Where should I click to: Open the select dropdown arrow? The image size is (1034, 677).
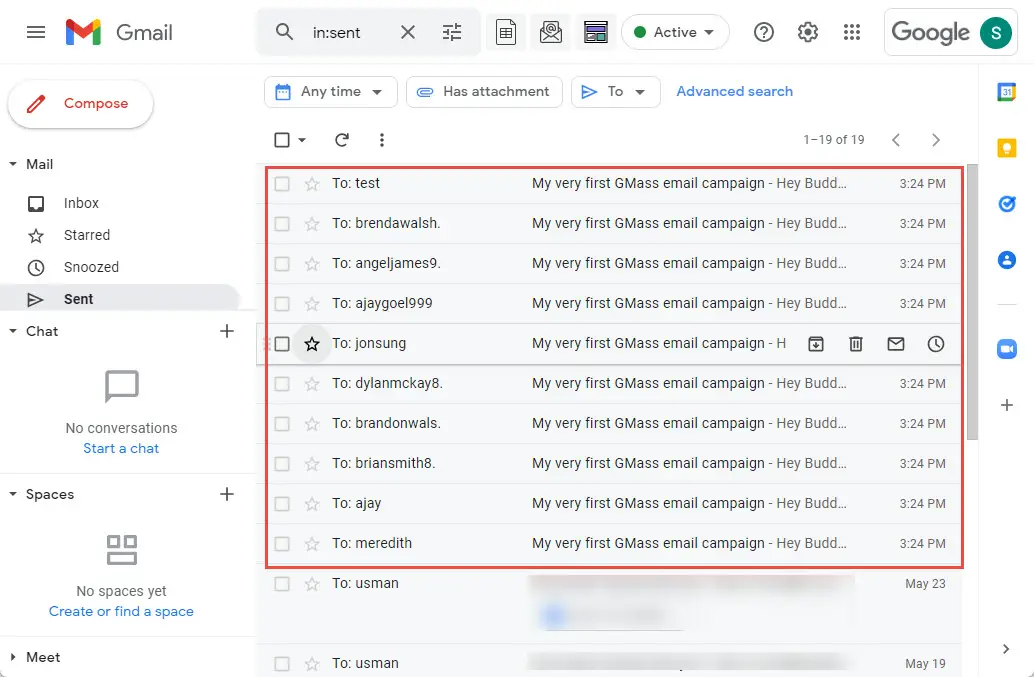tap(302, 140)
